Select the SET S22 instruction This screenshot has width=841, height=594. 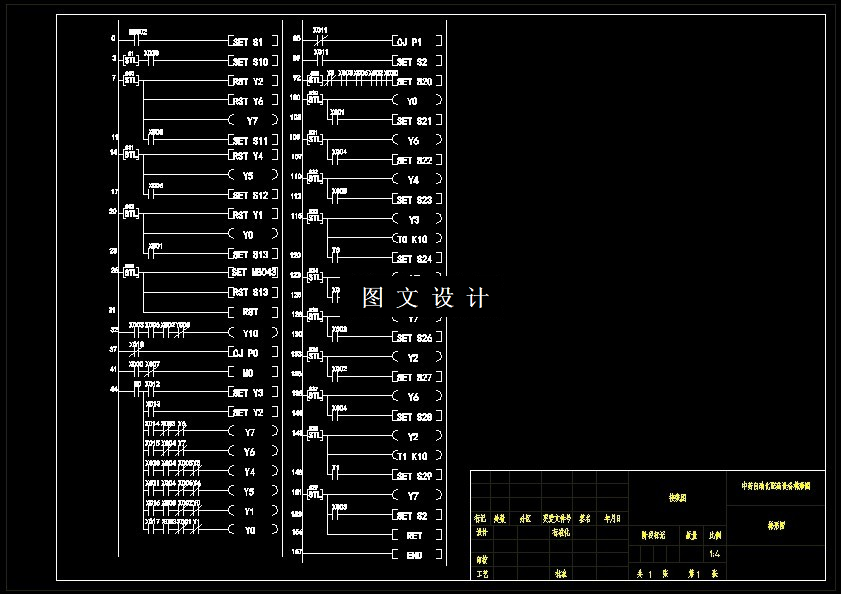pyautogui.click(x=417, y=160)
